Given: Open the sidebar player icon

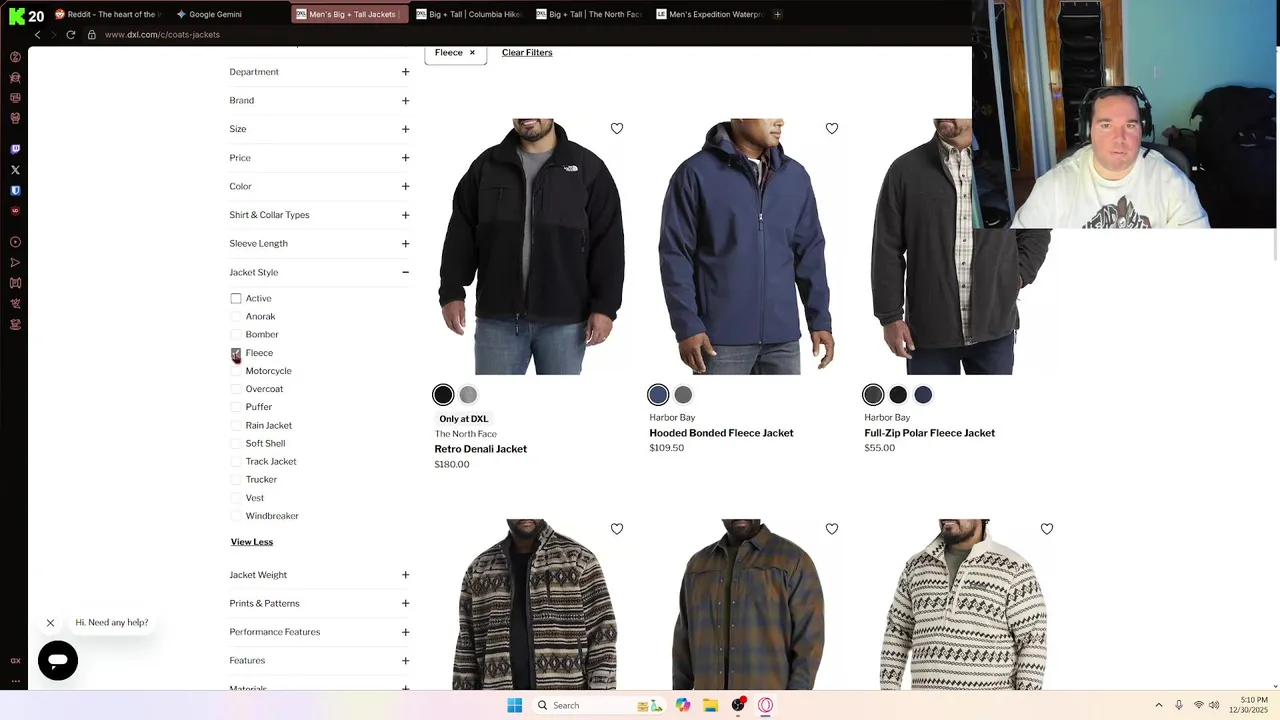Looking at the screenshot, I should click(15, 242).
